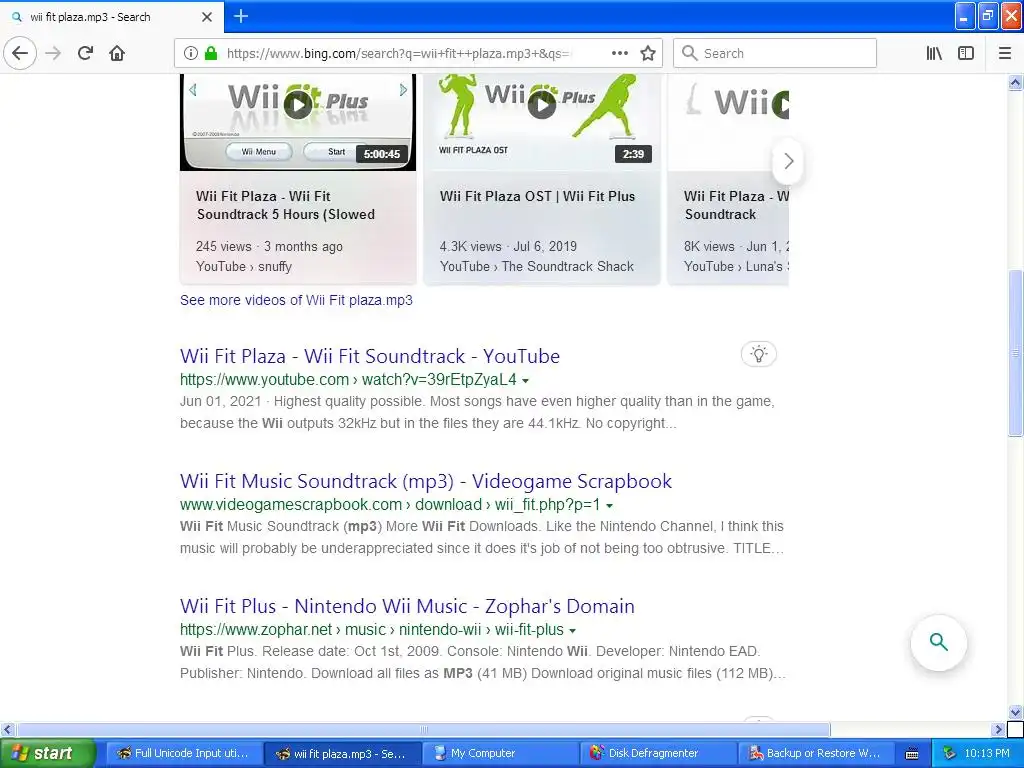This screenshot has height=768, width=1024.
Task: Click the right arrow on first video thumbnail
Action: pos(403,89)
